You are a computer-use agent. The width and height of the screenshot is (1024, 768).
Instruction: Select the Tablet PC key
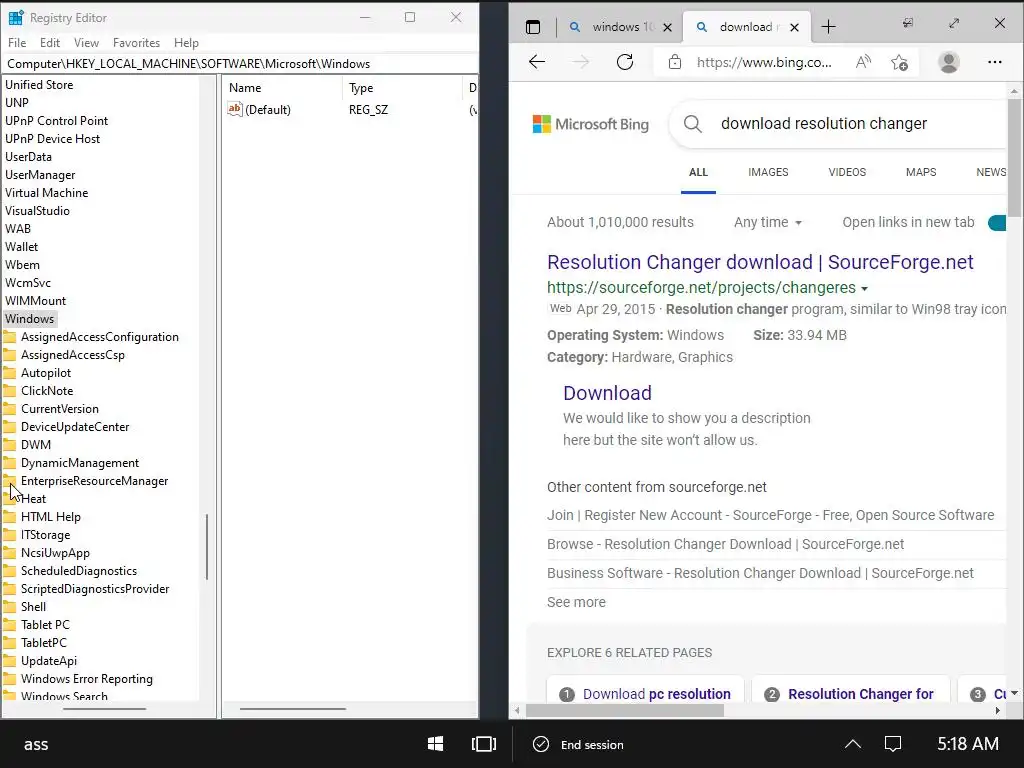point(44,624)
